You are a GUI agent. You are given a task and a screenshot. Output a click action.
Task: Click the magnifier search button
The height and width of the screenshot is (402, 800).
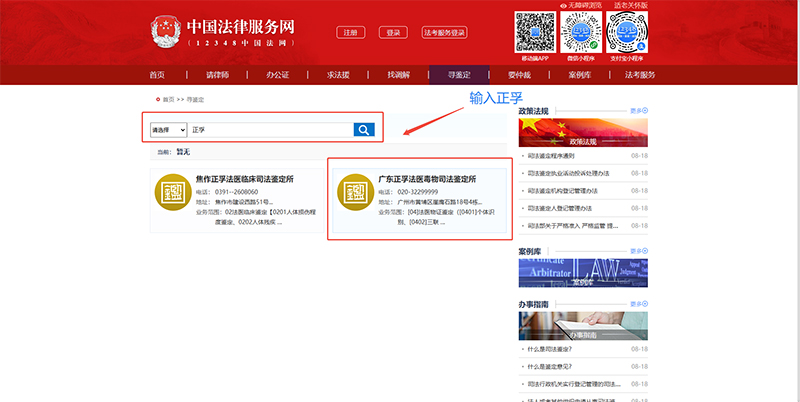click(364, 129)
